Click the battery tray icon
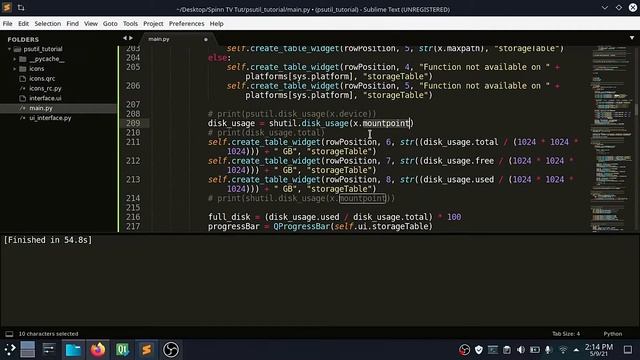The image size is (640, 360). pyautogui.click(x=535, y=350)
